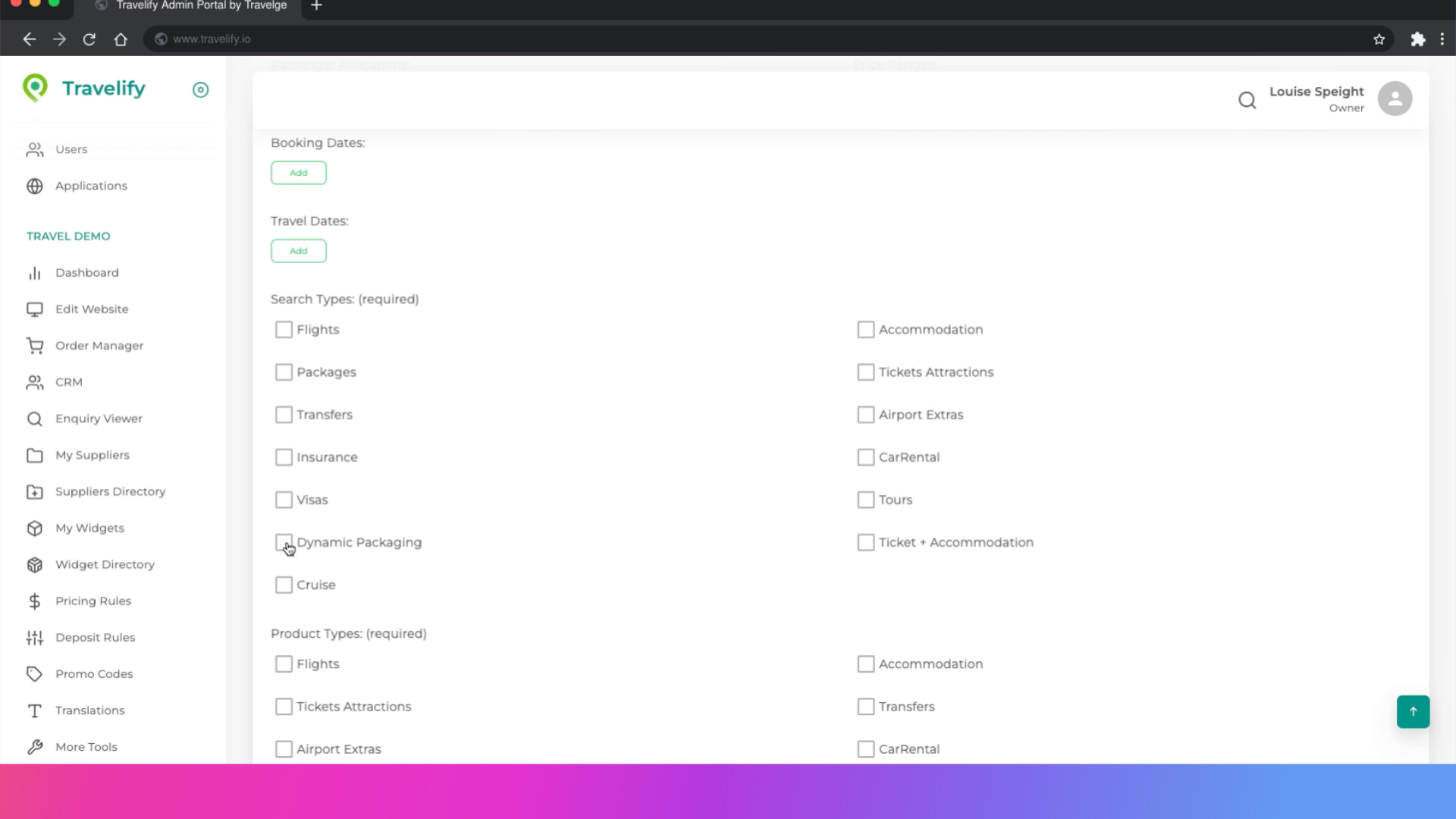Reload the page in browser
This screenshot has height=819, width=1456.
coord(89,39)
